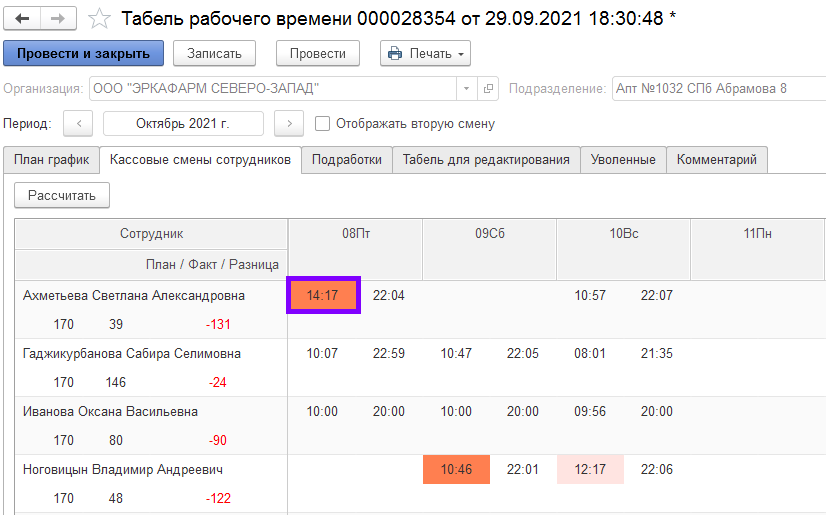Go to previous period month
Screen dimensions: 826x515
click(x=78, y=124)
